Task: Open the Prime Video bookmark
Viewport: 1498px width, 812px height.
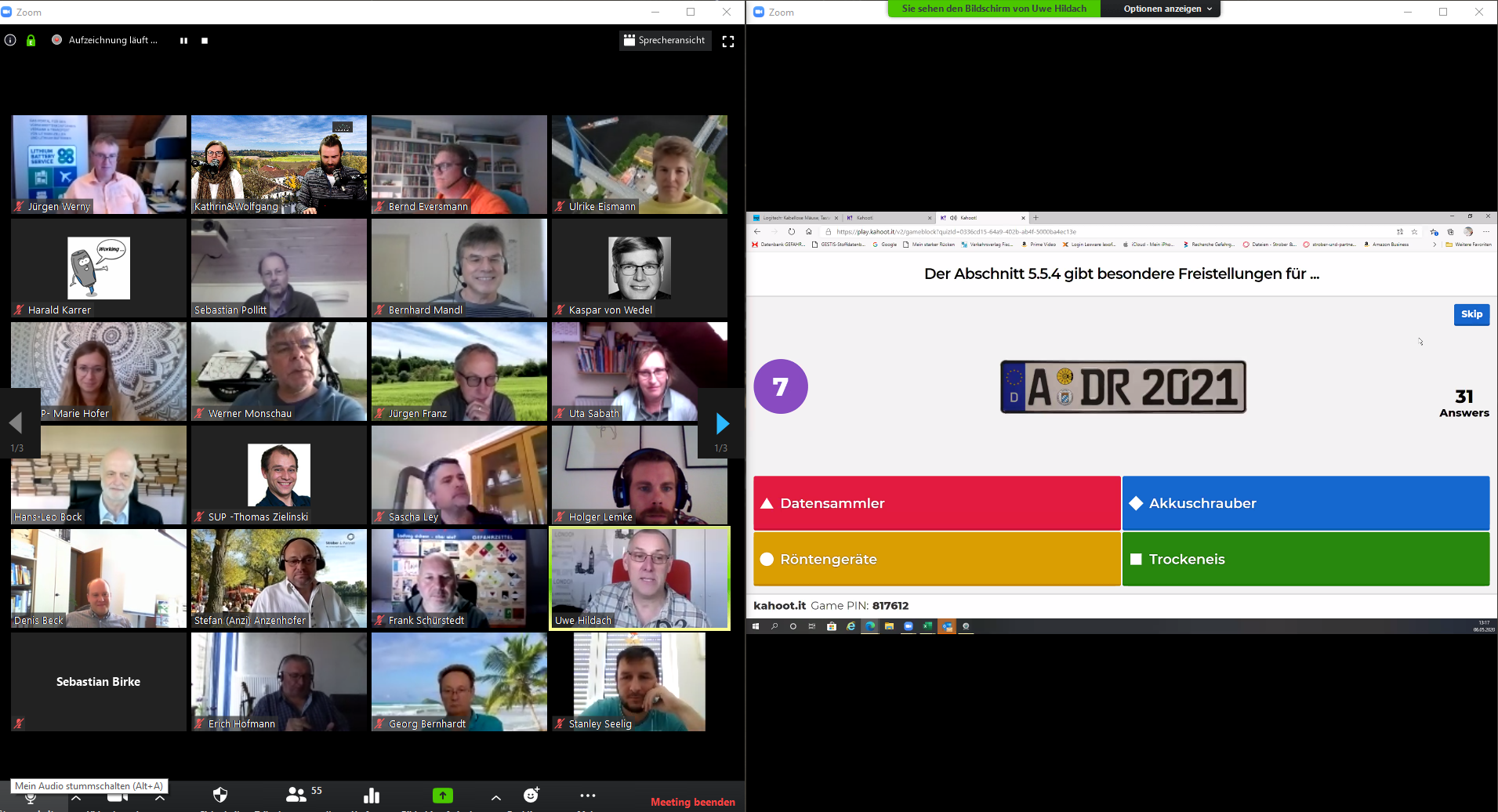Action: [1038, 245]
